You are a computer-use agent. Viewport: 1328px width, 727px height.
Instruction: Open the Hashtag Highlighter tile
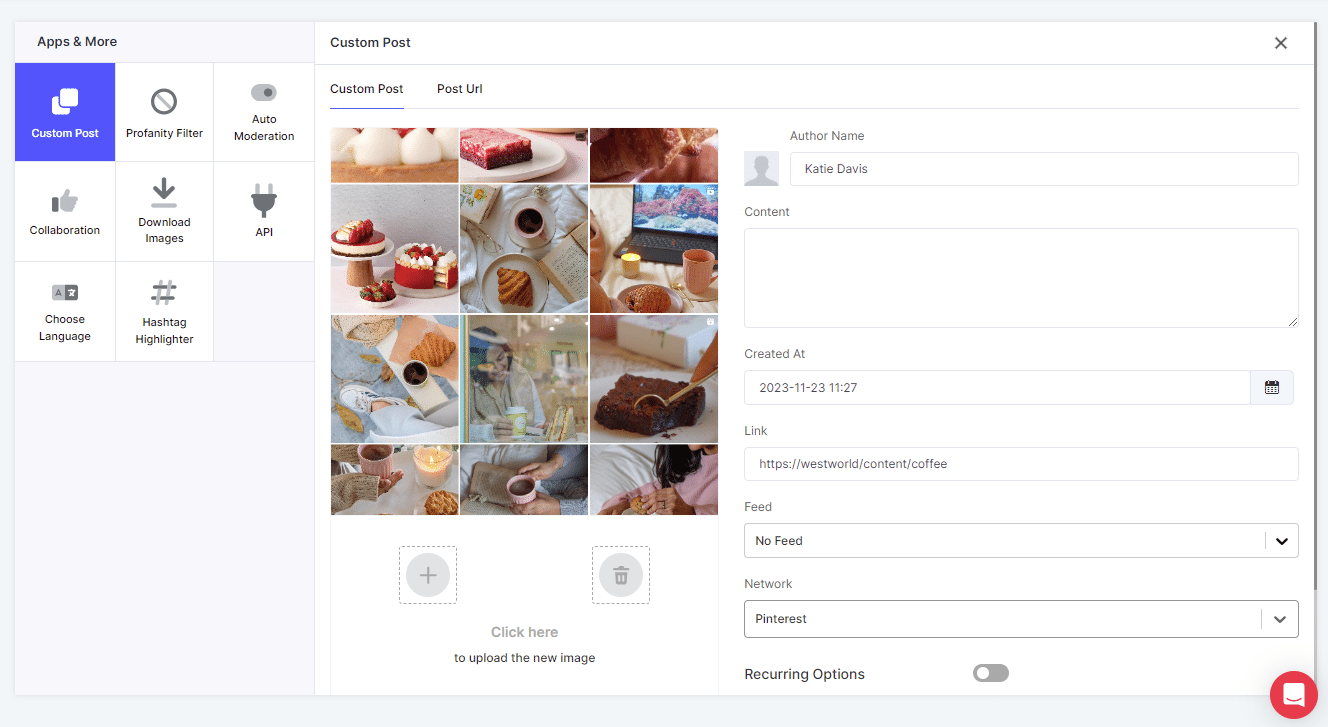tap(164, 311)
